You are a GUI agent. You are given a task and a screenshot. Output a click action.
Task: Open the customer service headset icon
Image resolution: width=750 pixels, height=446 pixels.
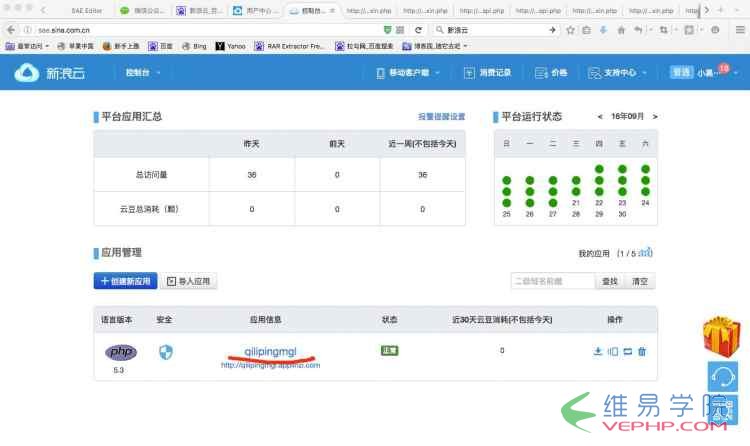pos(723,377)
